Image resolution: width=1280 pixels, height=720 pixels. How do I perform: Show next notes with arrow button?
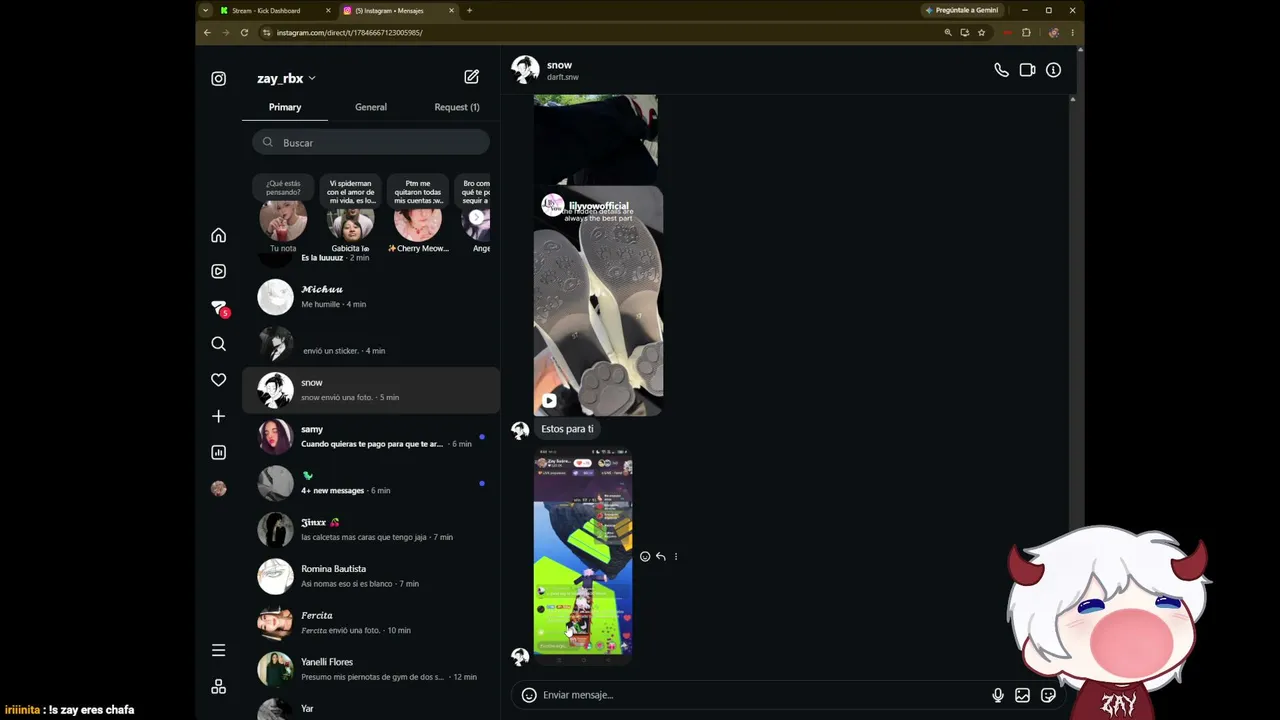pyautogui.click(x=476, y=217)
